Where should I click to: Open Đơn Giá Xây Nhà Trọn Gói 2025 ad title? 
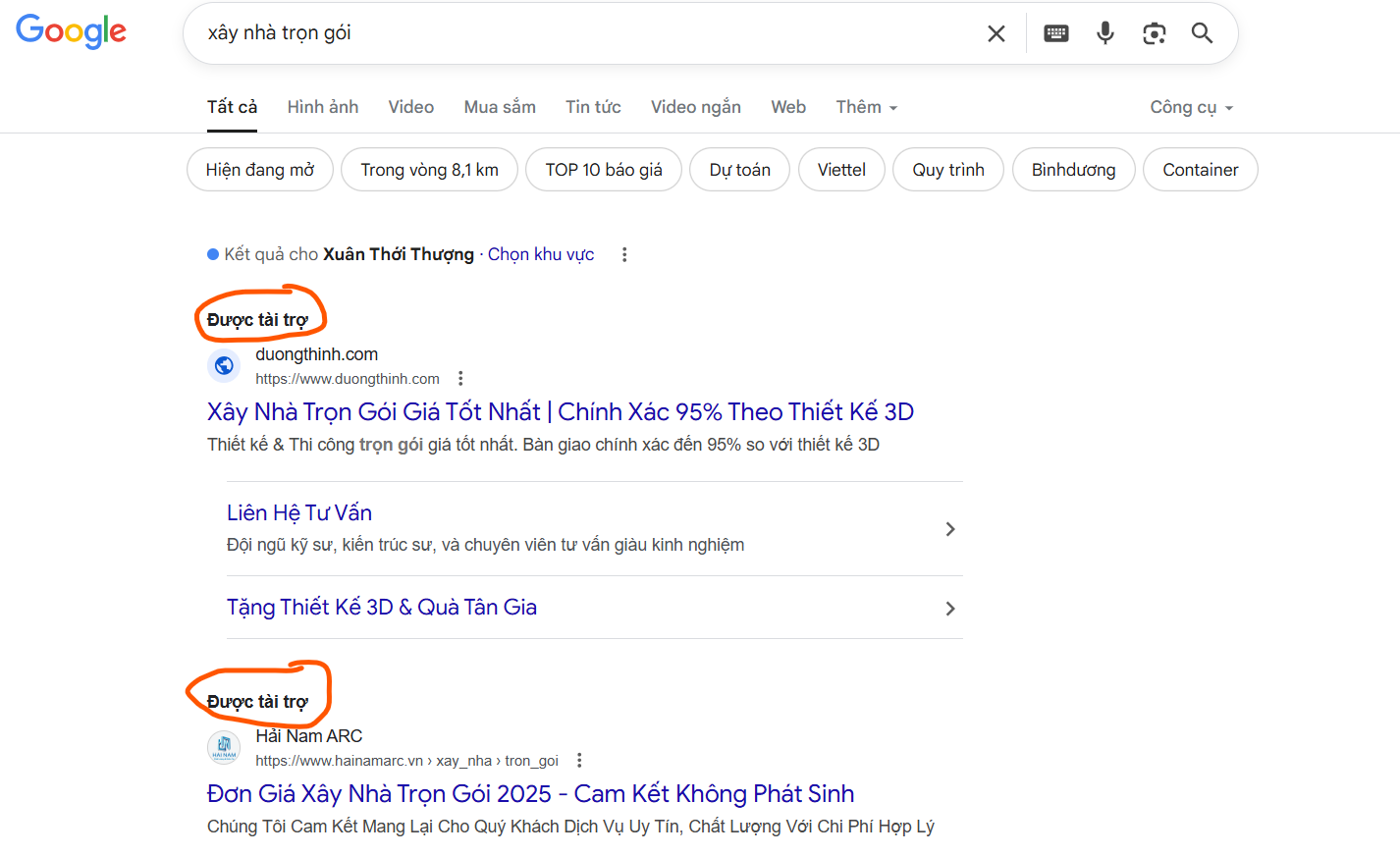[x=531, y=793]
